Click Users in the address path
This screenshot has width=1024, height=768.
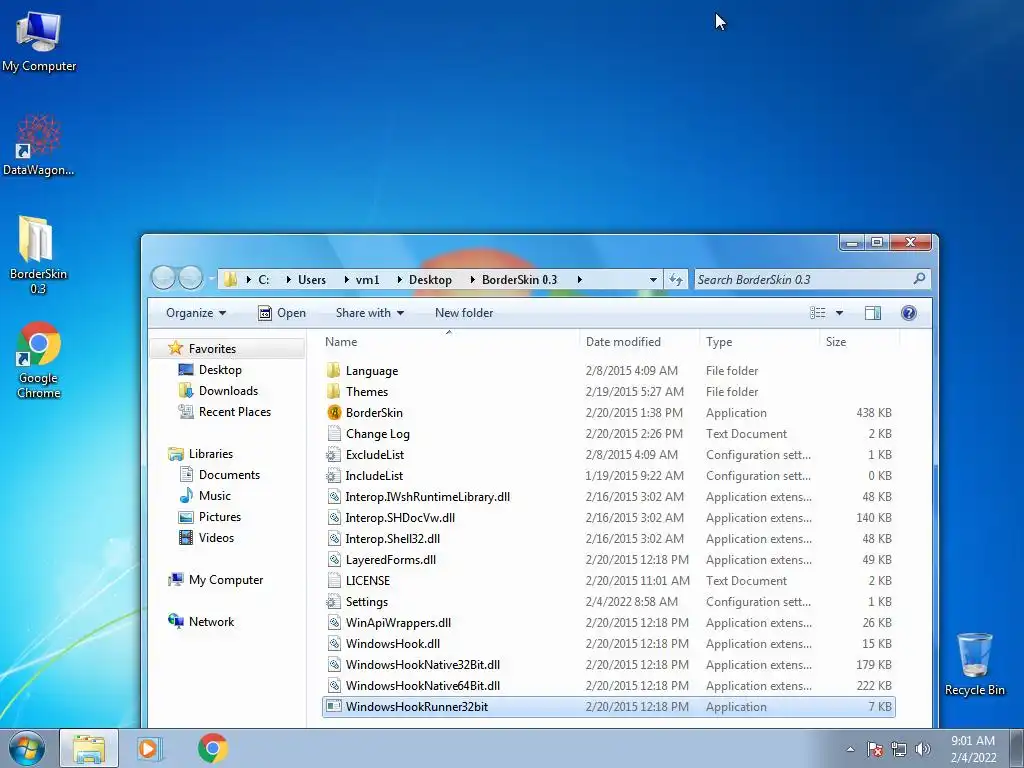[312, 280]
